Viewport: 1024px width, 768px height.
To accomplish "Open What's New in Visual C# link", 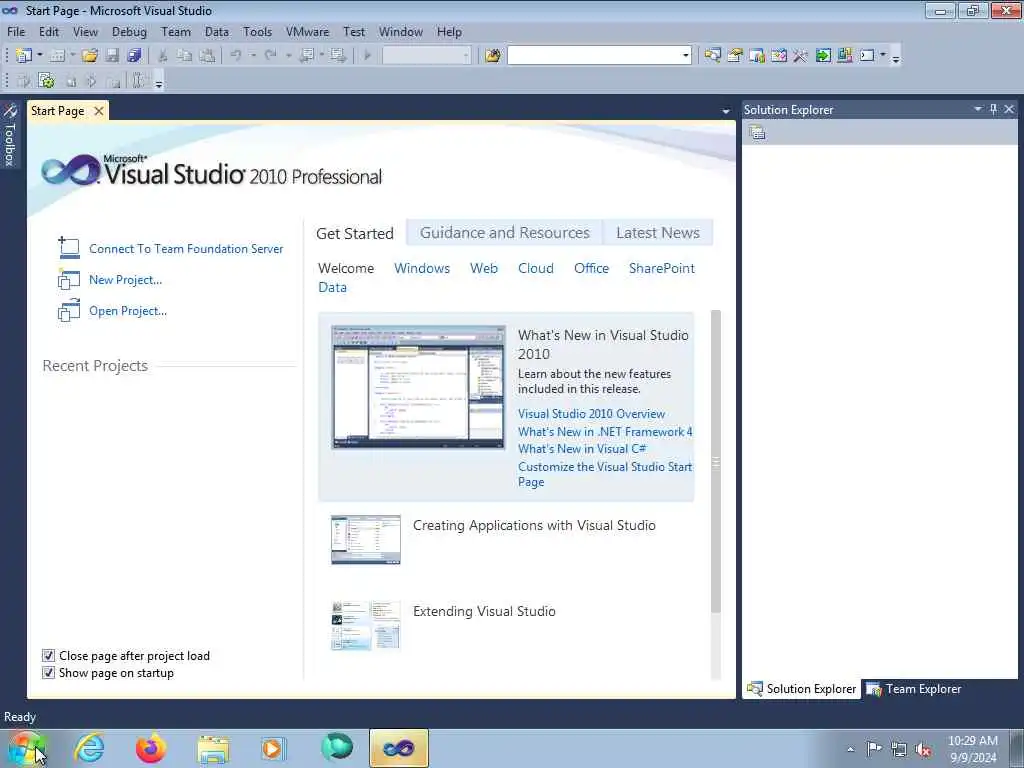I will 582,449.
